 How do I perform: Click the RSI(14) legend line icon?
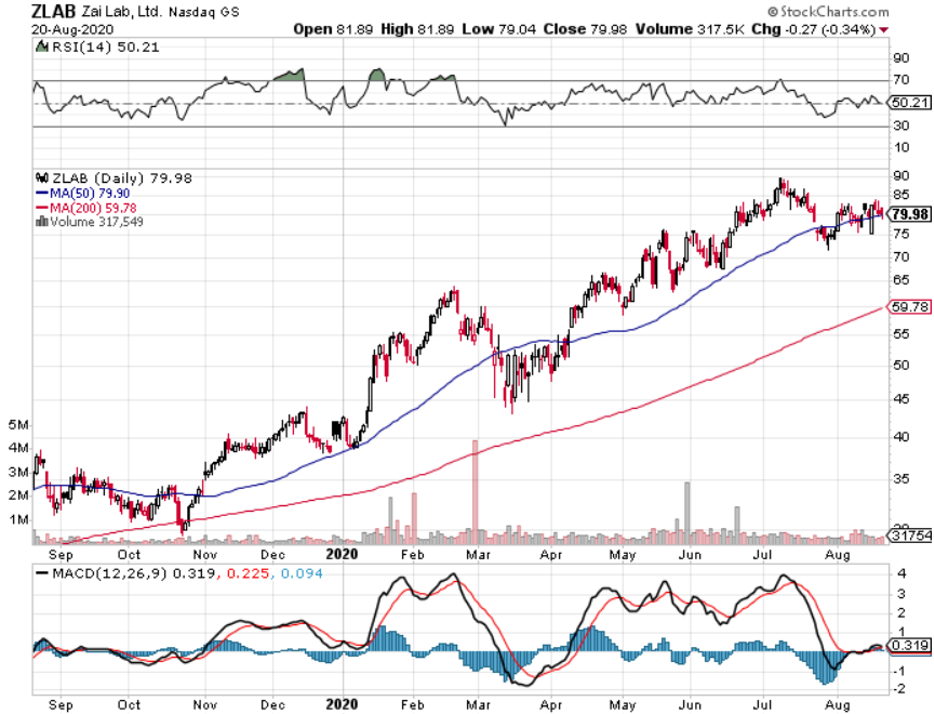(42, 45)
